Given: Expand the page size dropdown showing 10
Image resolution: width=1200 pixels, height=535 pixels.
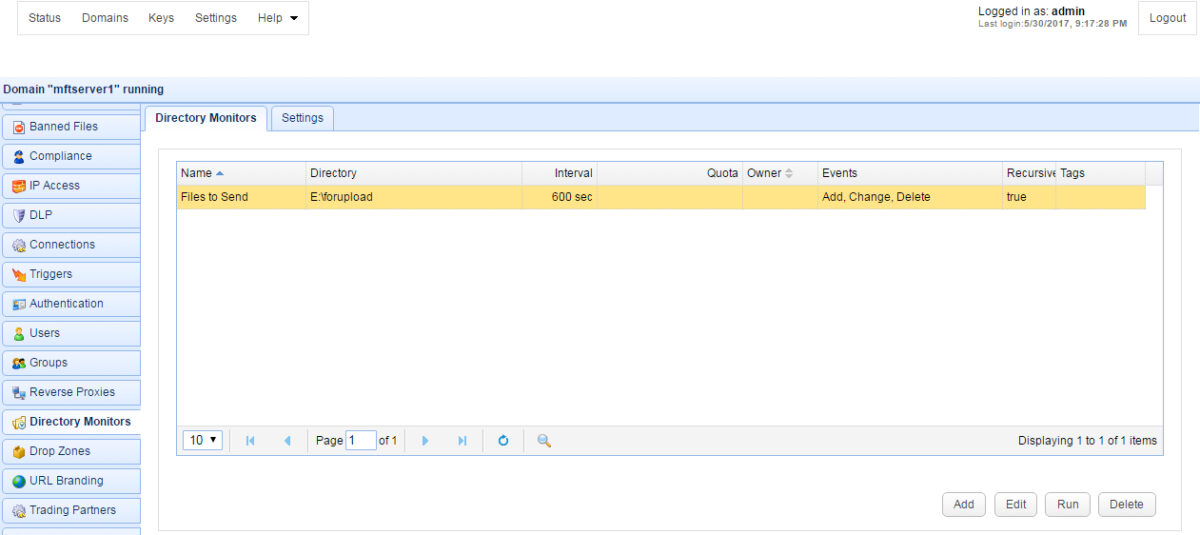Looking at the screenshot, I should point(203,441).
